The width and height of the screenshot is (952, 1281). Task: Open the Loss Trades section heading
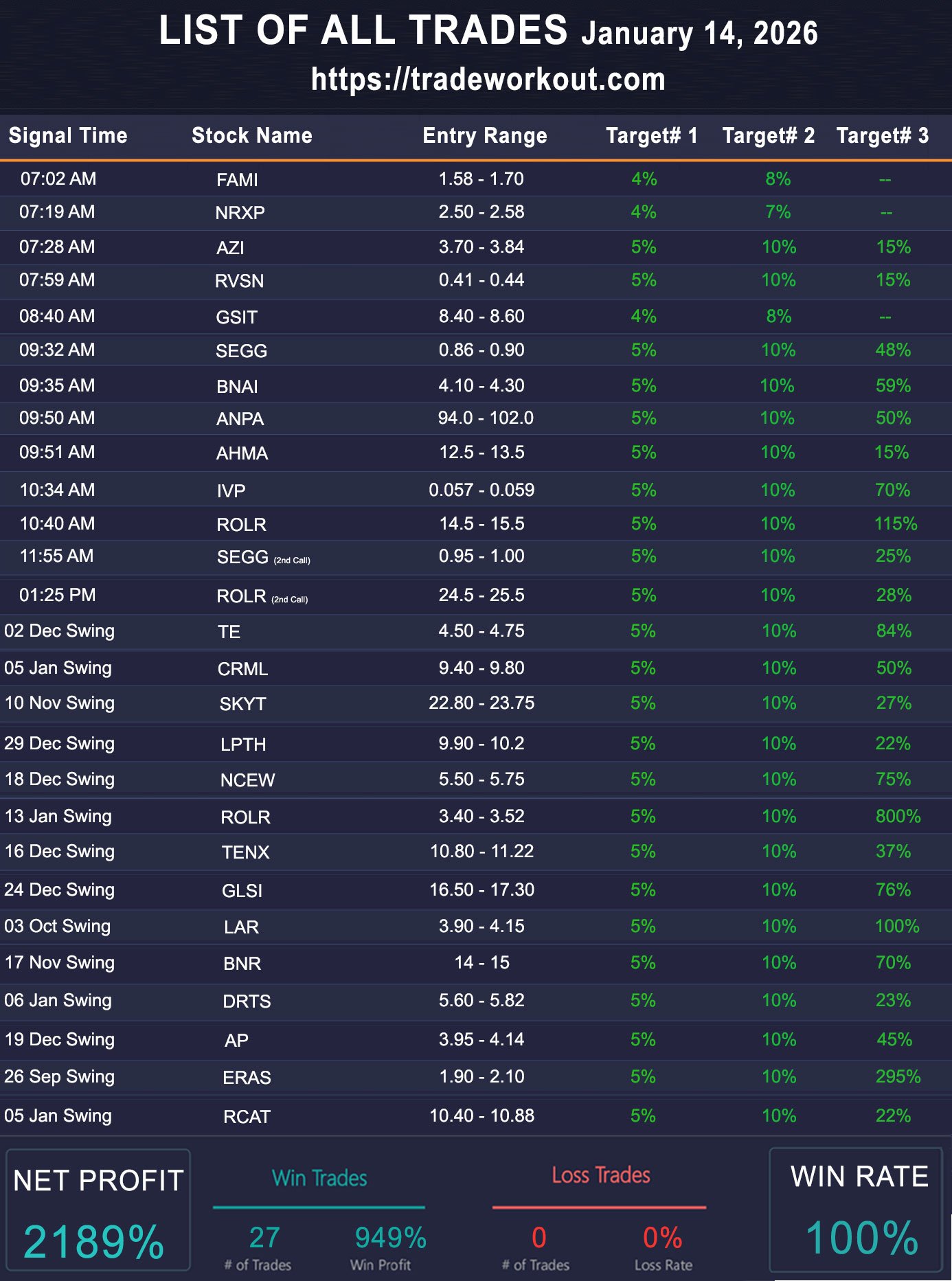coord(600,1175)
